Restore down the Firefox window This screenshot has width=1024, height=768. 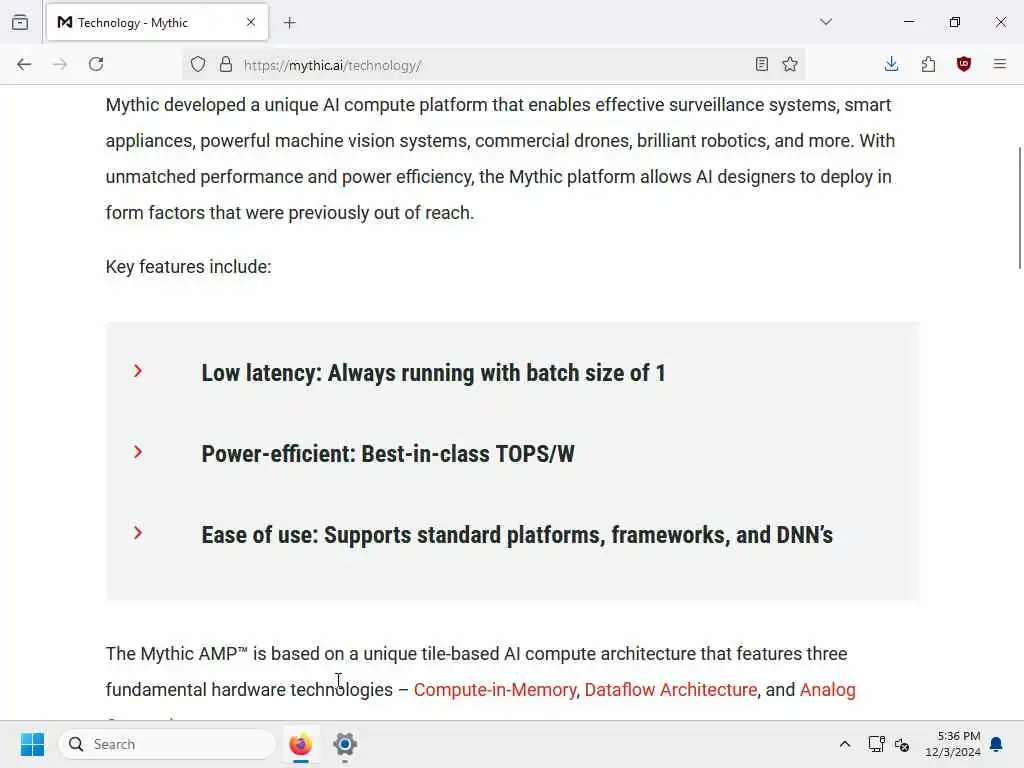pyautogui.click(x=955, y=22)
